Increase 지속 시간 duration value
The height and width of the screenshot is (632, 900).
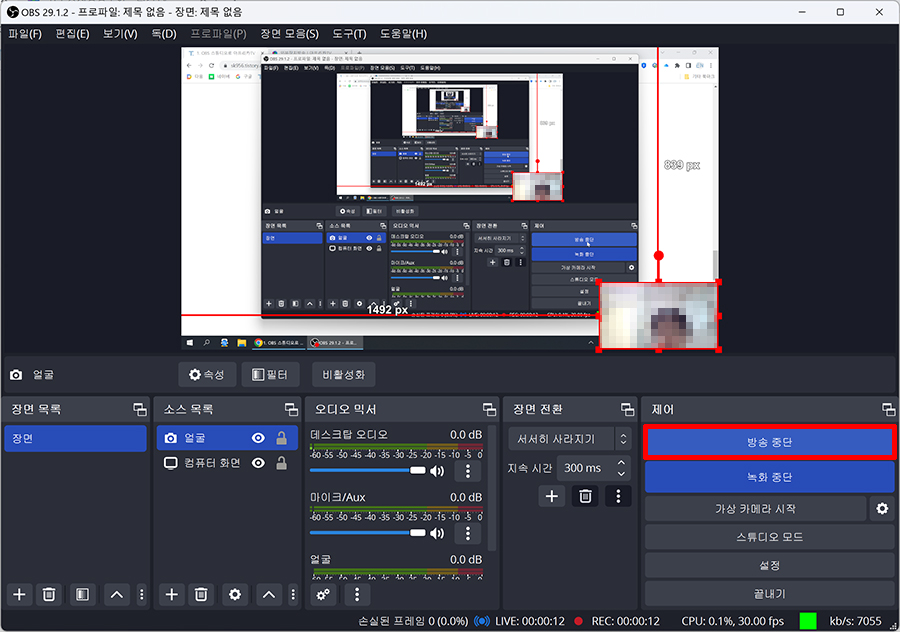621,462
